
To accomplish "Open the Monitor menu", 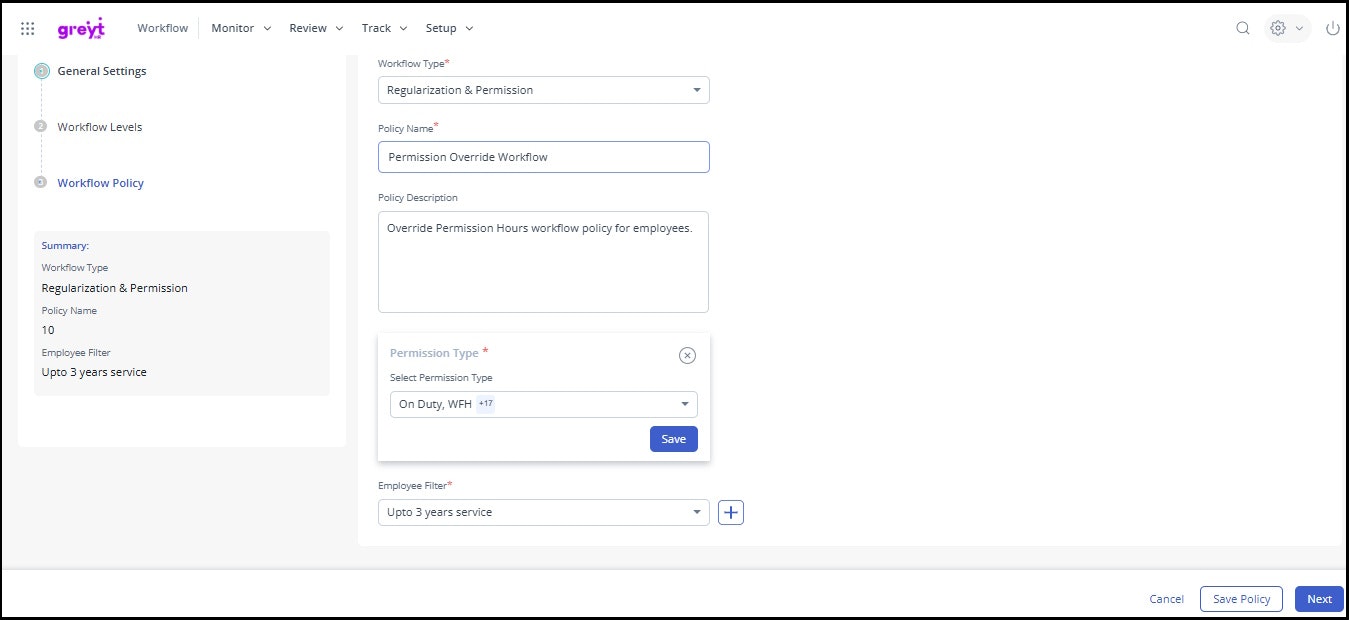I will (241, 28).
